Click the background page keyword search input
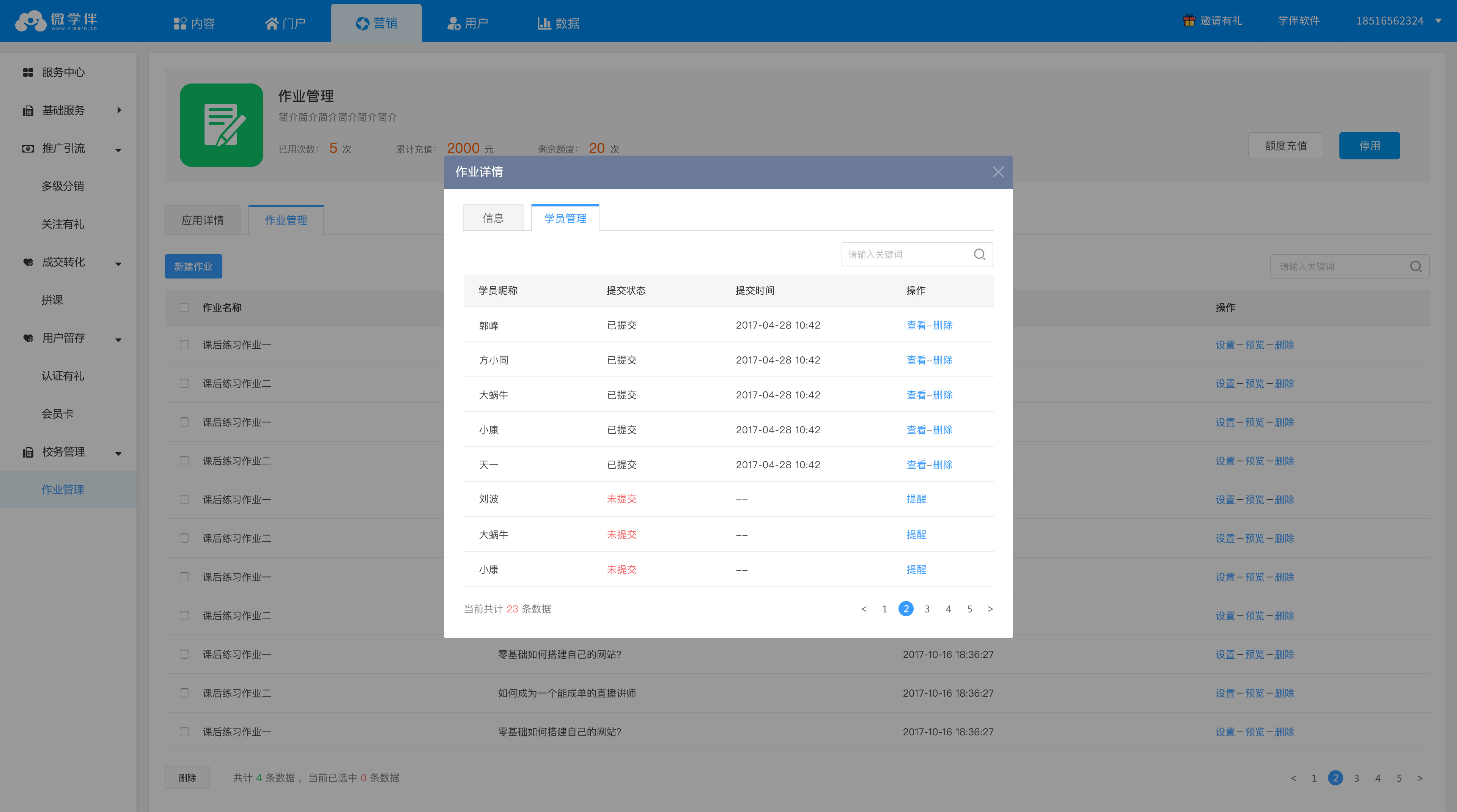 pos(1350,266)
